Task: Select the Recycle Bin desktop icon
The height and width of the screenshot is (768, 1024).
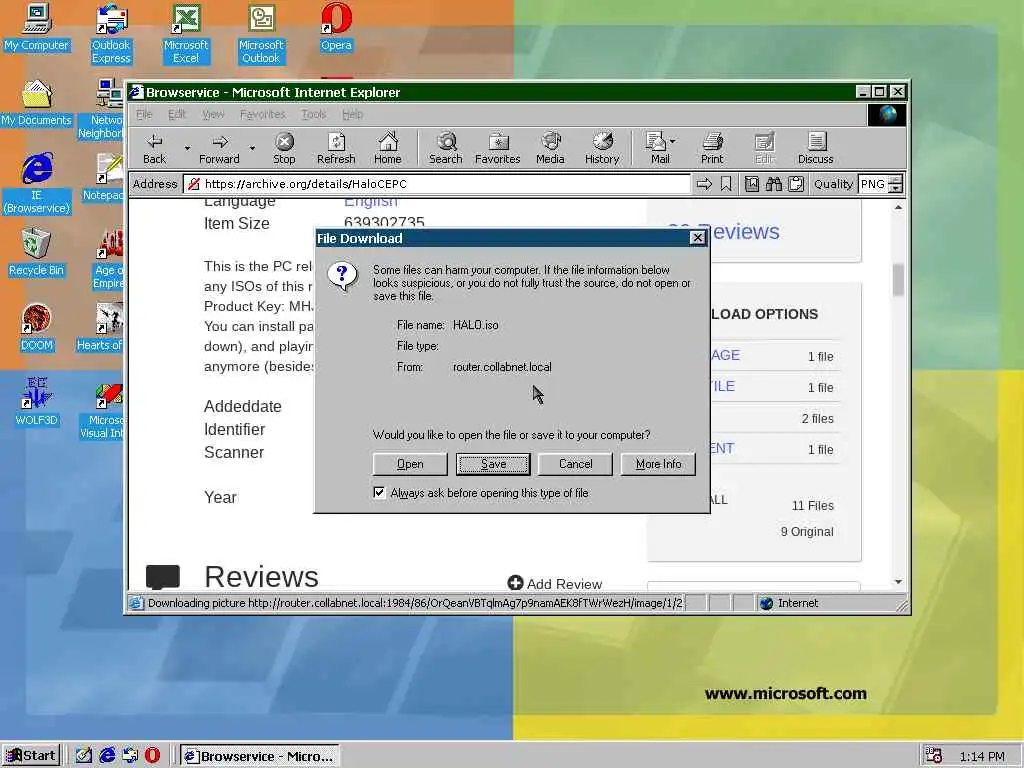Action: click(x=36, y=253)
